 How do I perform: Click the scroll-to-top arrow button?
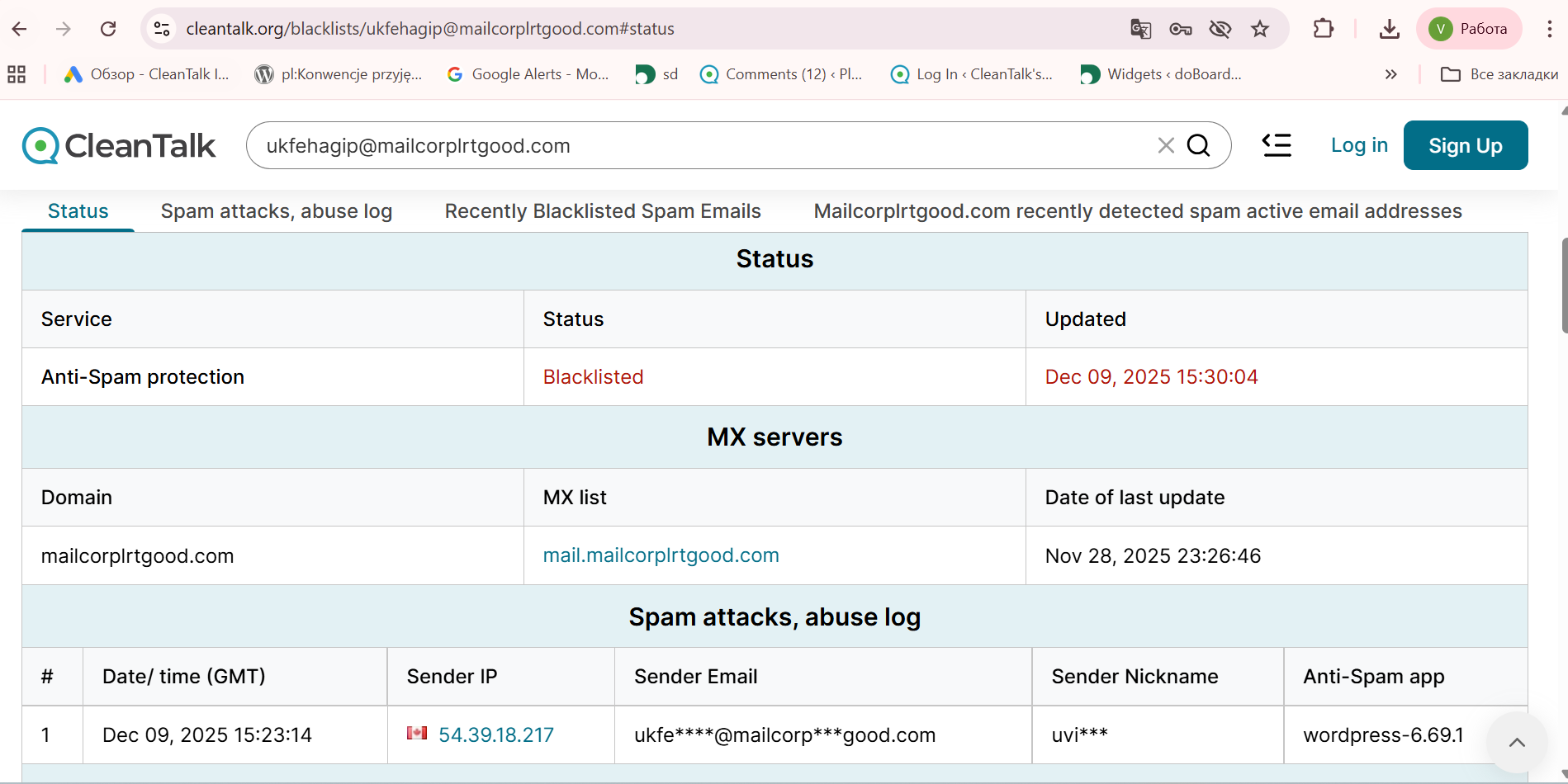[1516, 742]
